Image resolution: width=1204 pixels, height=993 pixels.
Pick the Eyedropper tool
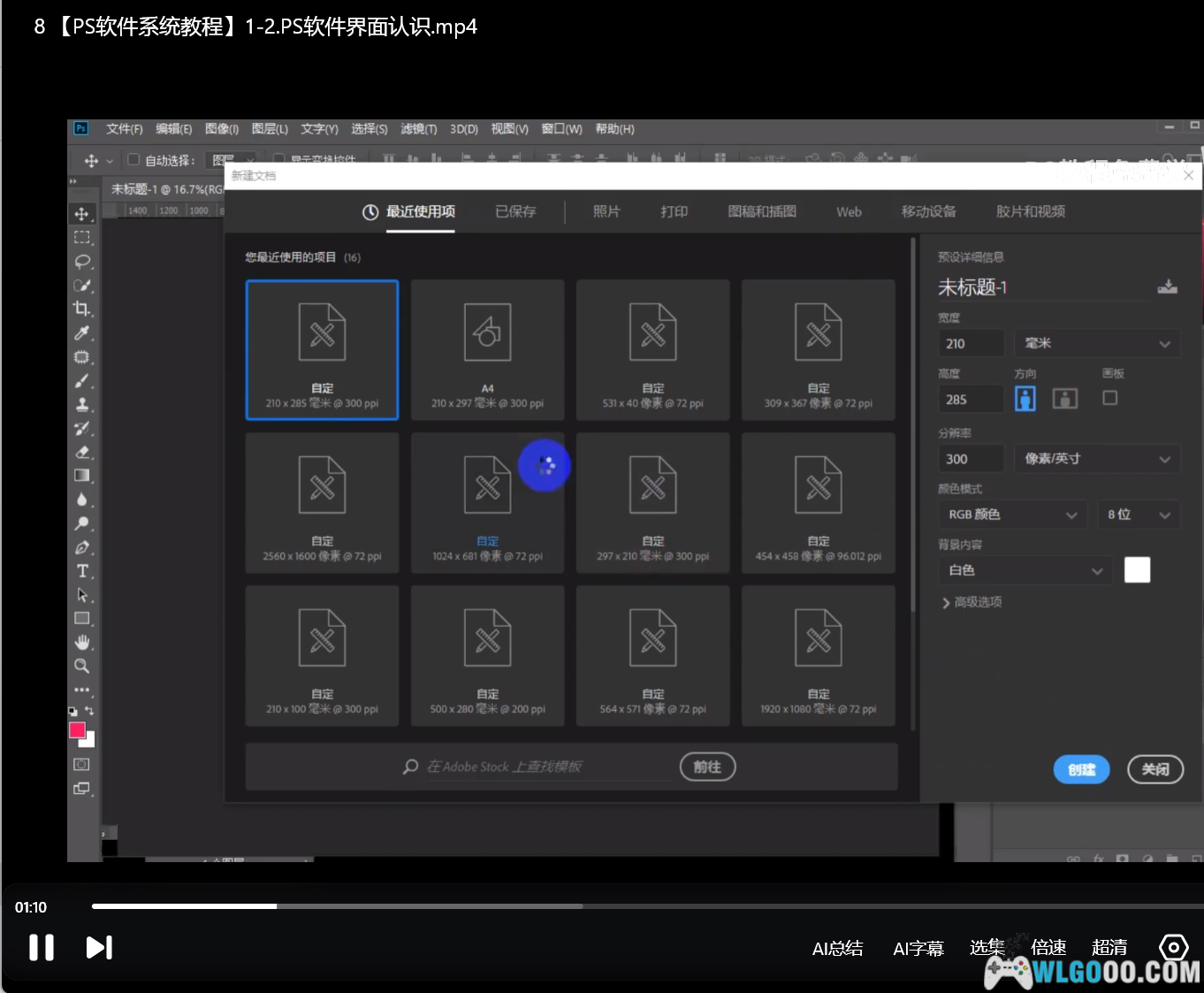click(82, 333)
